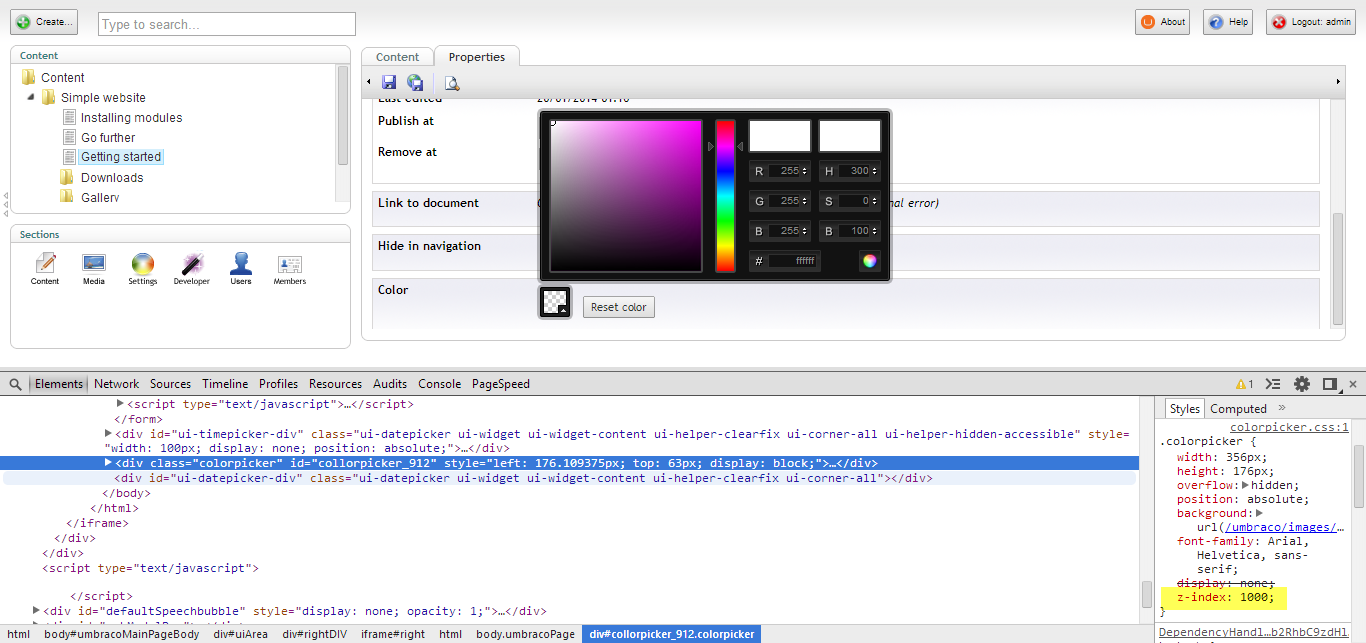Click the Save disk icon in toolbar
The height and width of the screenshot is (643, 1366).
(x=389, y=83)
